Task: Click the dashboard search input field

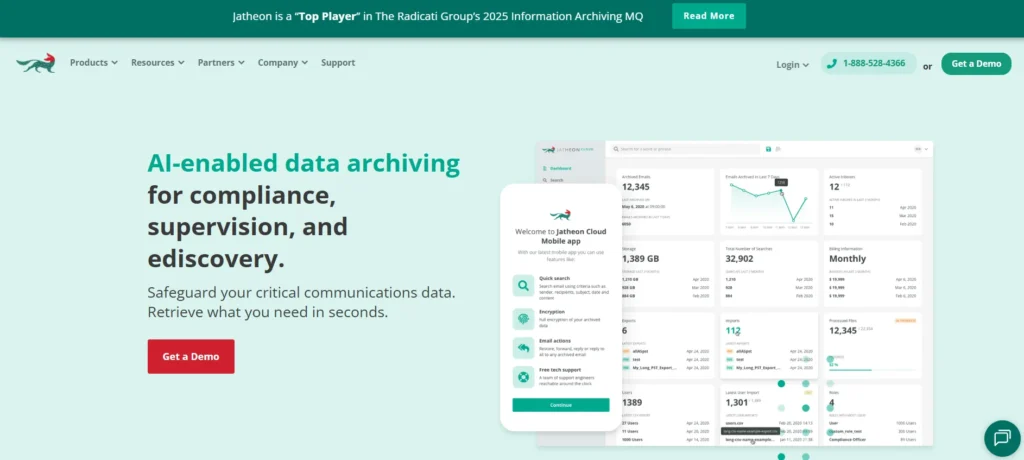Action: point(684,149)
